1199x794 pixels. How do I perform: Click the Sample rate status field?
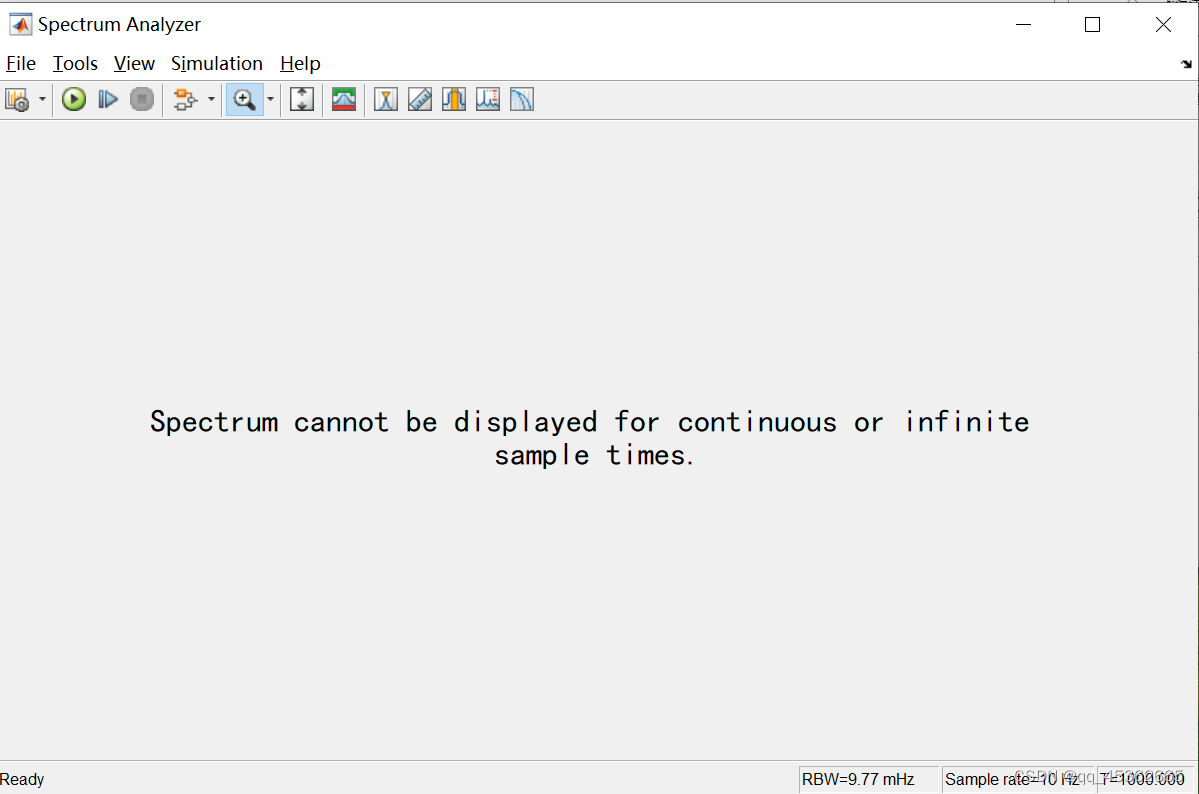click(x=1018, y=779)
